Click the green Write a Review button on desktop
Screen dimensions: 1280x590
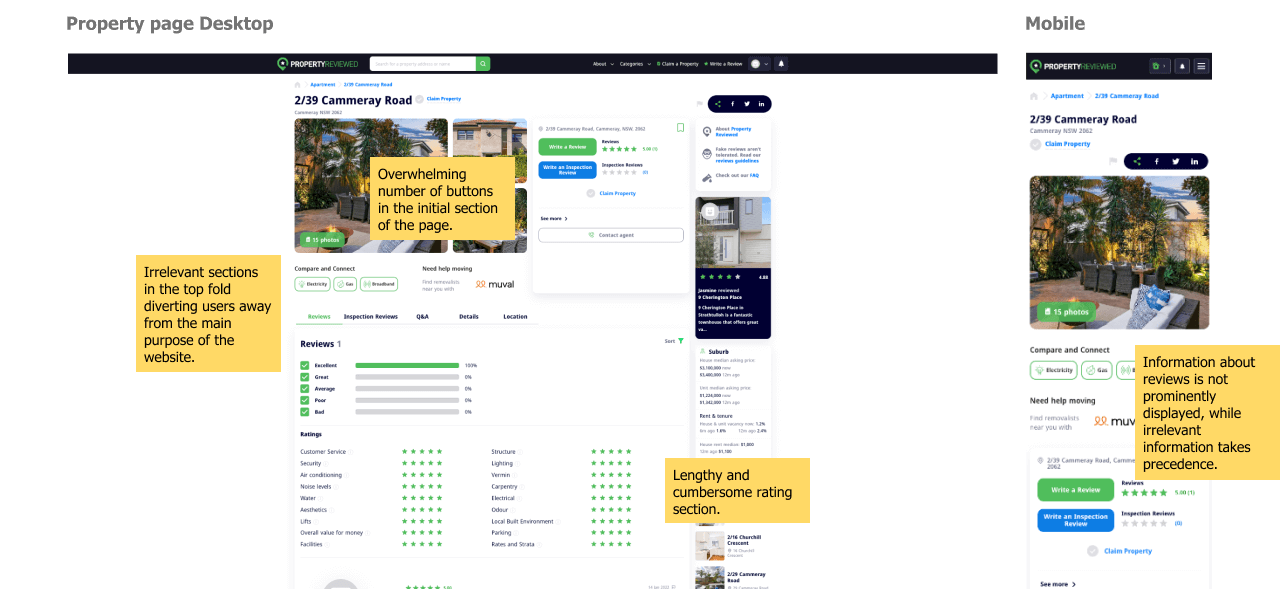(567, 147)
